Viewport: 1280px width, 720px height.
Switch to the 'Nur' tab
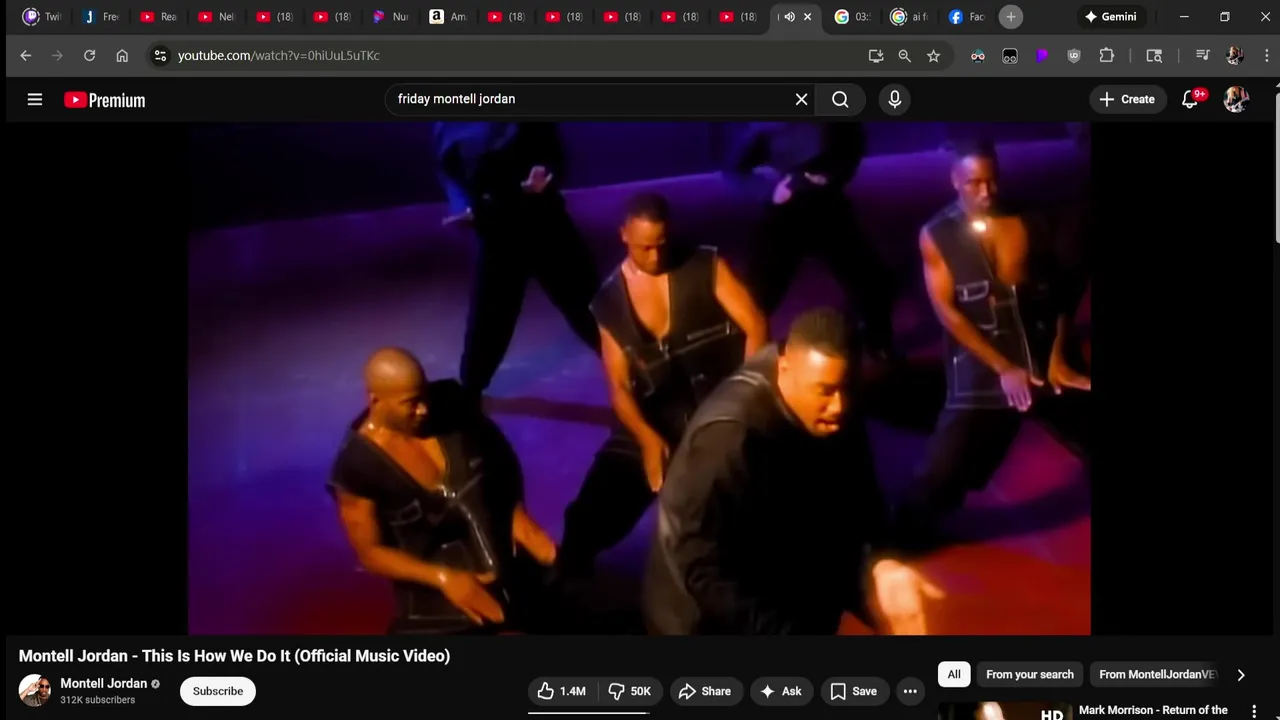391,17
